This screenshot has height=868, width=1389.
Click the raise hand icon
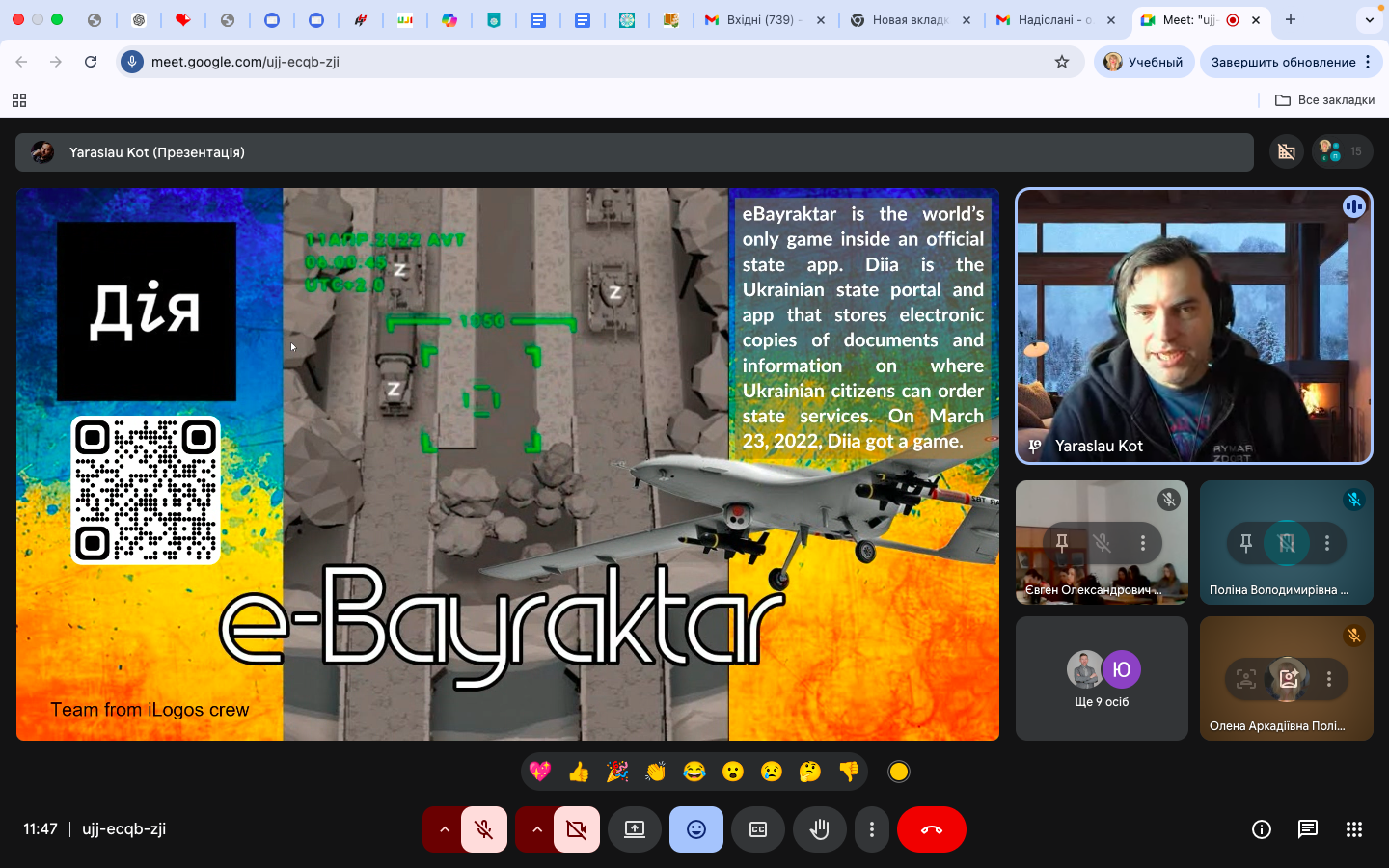(819, 829)
